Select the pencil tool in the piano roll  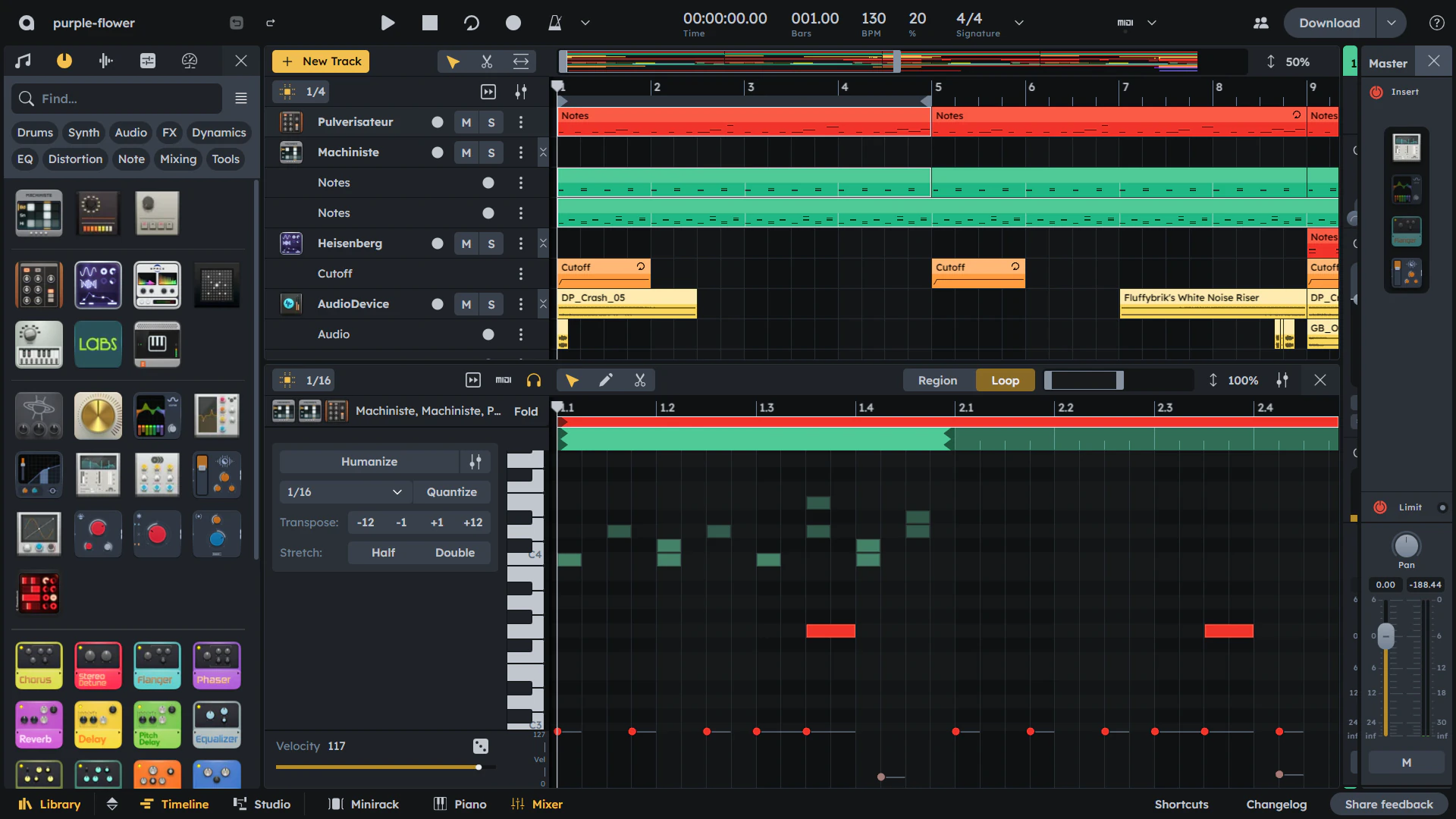pyautogui.click(x=605, y=380)
